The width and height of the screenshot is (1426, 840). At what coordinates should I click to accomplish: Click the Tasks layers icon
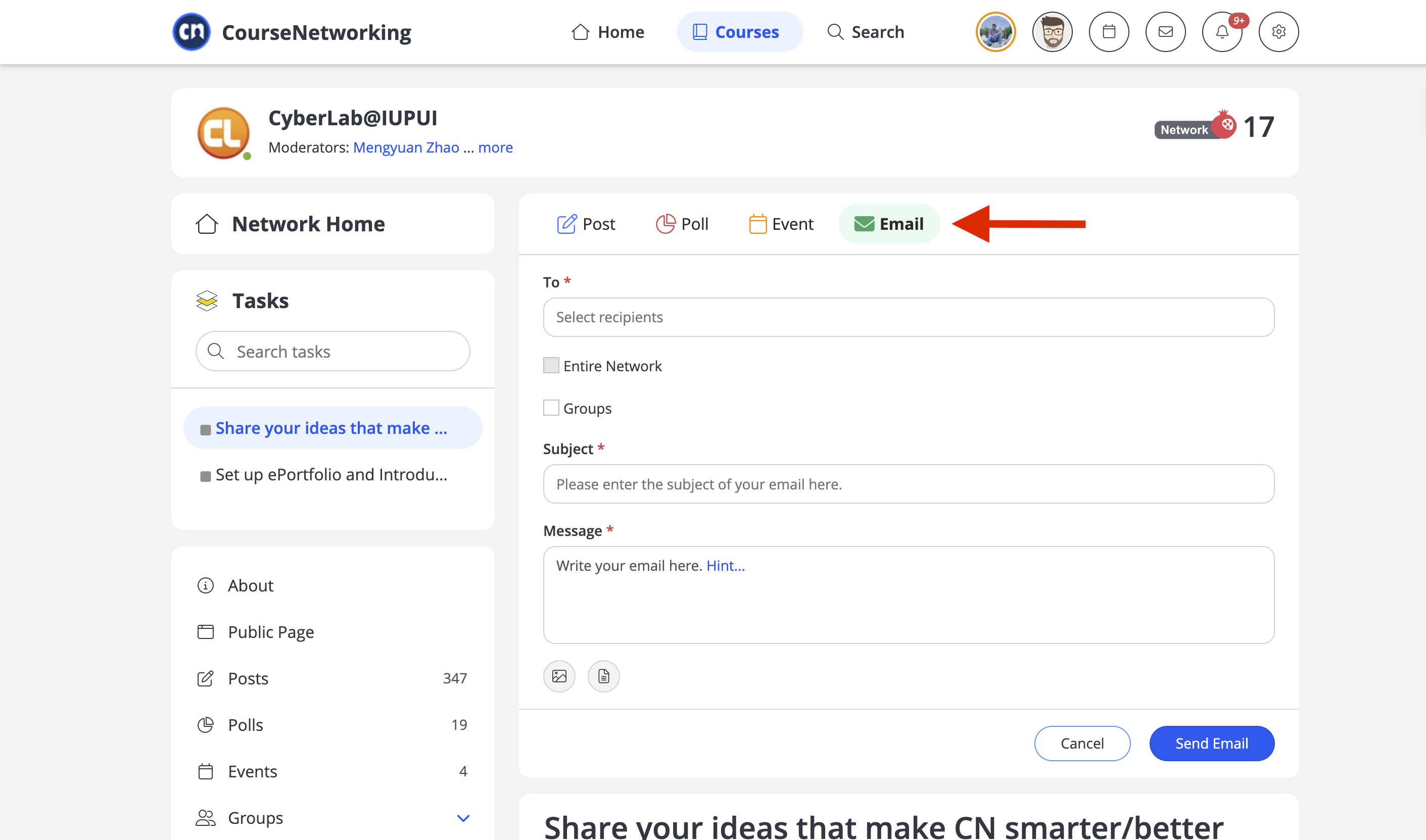click(x=207, y=301)
